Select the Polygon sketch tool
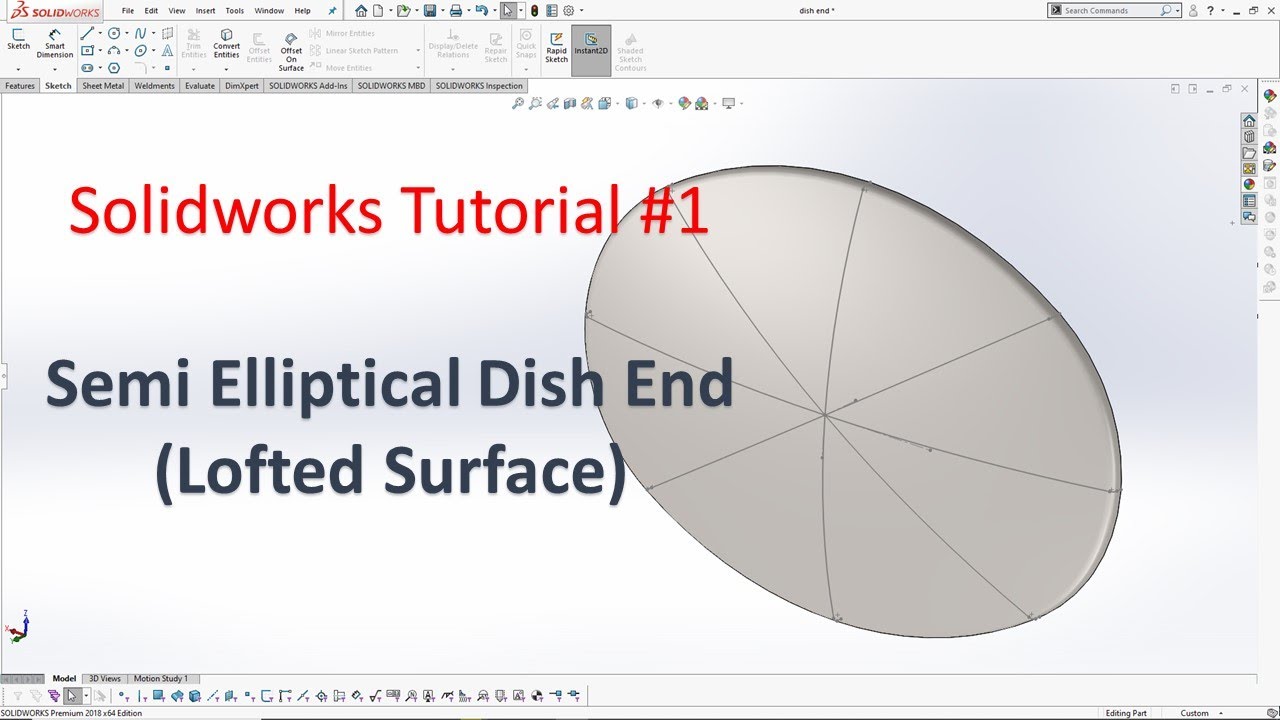 114,67
